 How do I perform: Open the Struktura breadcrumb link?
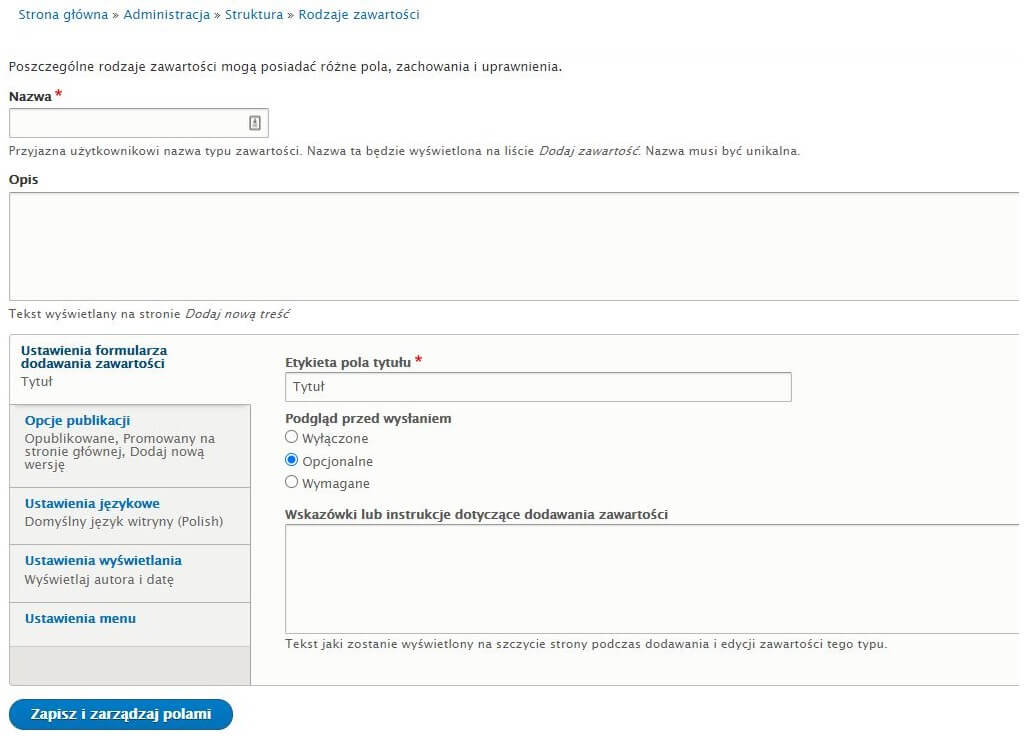tap(254, 14)
